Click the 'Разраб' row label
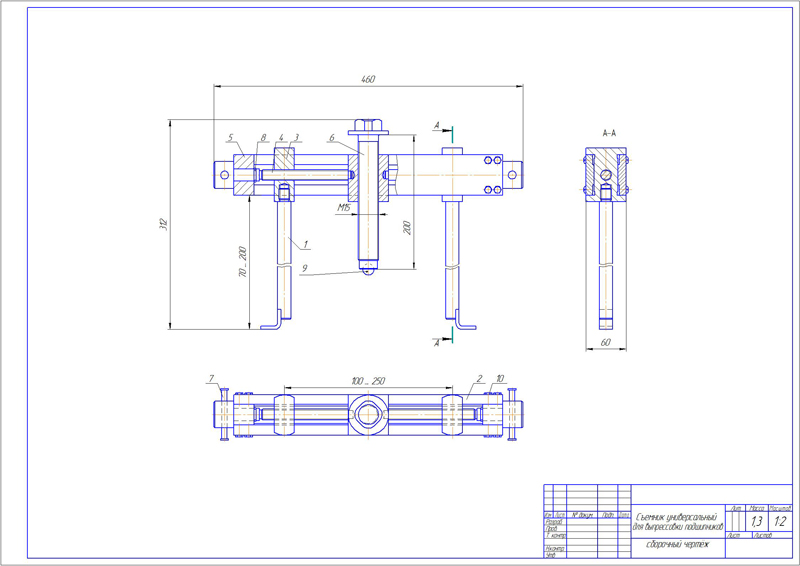 (x=554, y=522)
